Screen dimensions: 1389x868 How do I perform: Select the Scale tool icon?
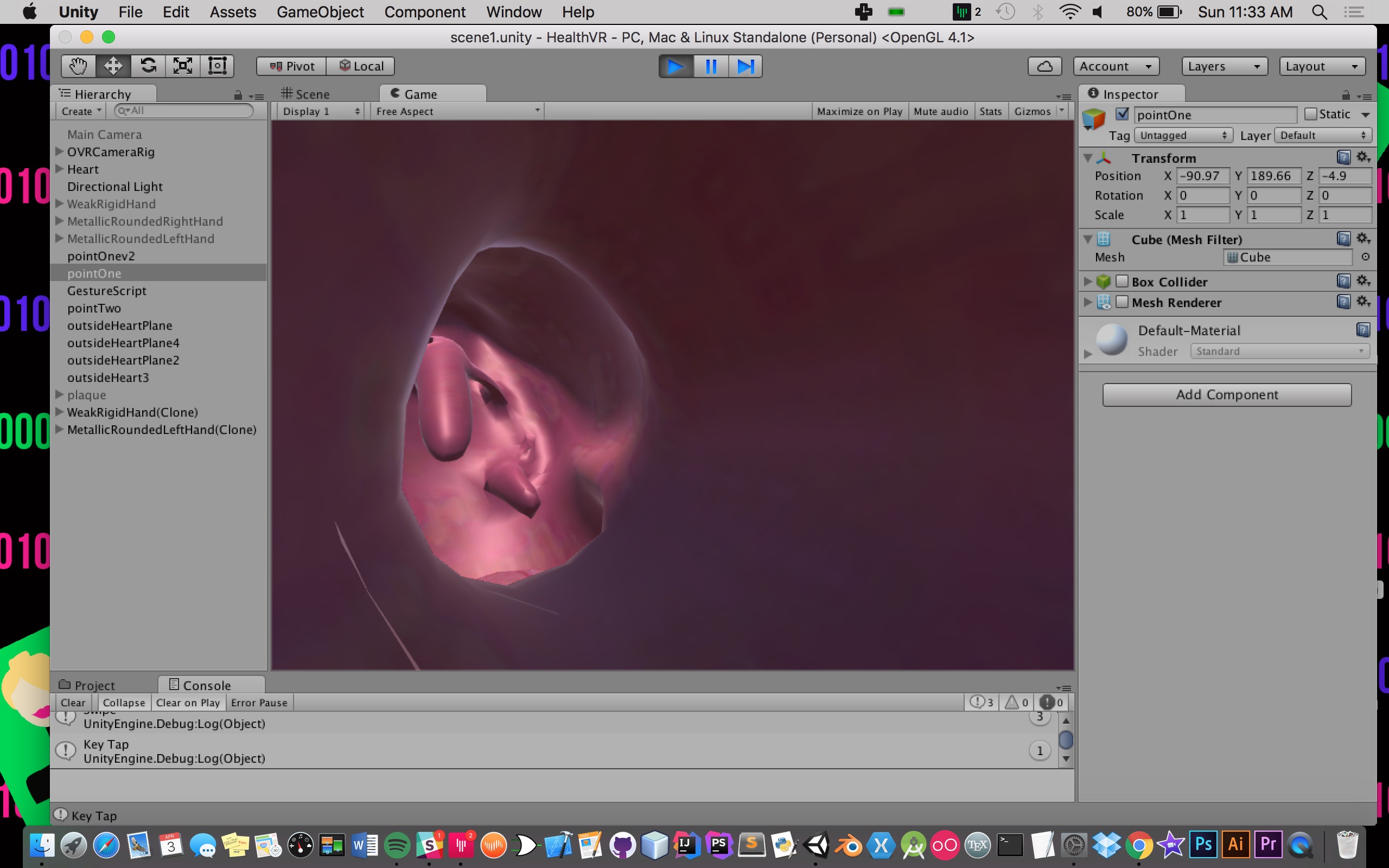(x=182, y=66)
